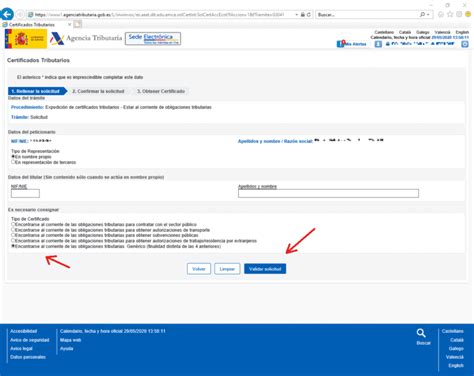The width and height of the screenshot is (474, 376).
Task: Open the browser home icon
Action: [441, 14]
